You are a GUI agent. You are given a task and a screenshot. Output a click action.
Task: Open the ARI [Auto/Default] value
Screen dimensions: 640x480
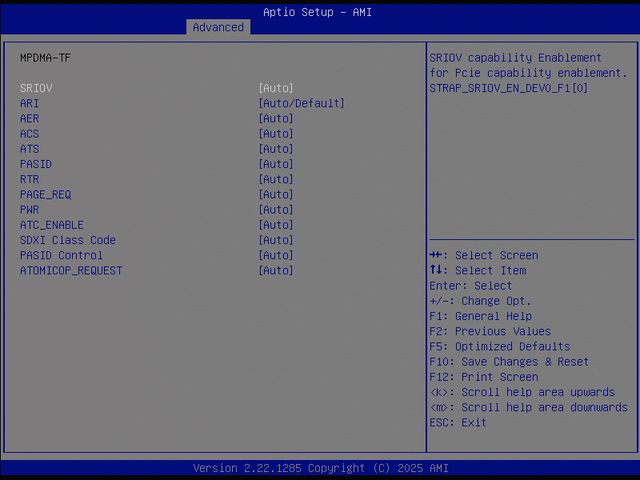pos(302,103)
